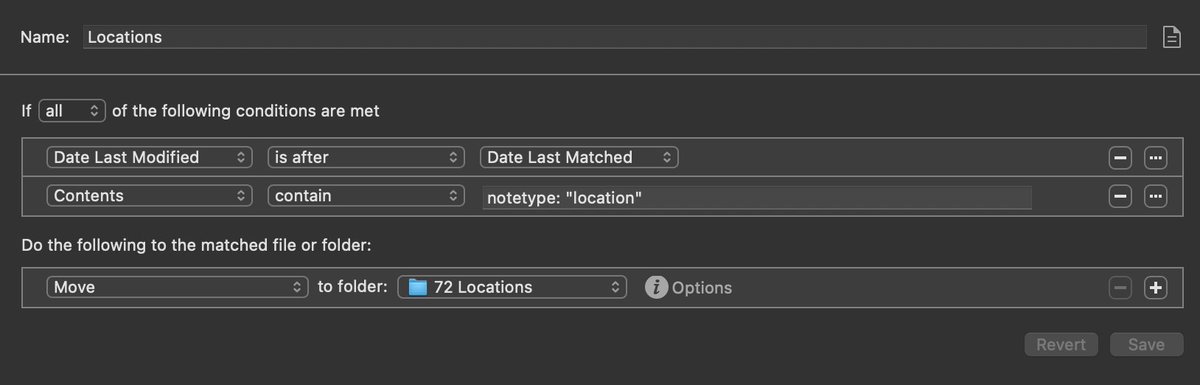Remove the Date Last Modified condition row
The height and width of the screenshot is (385, 1200).
pyautogui.click(x=1120, y=158)
